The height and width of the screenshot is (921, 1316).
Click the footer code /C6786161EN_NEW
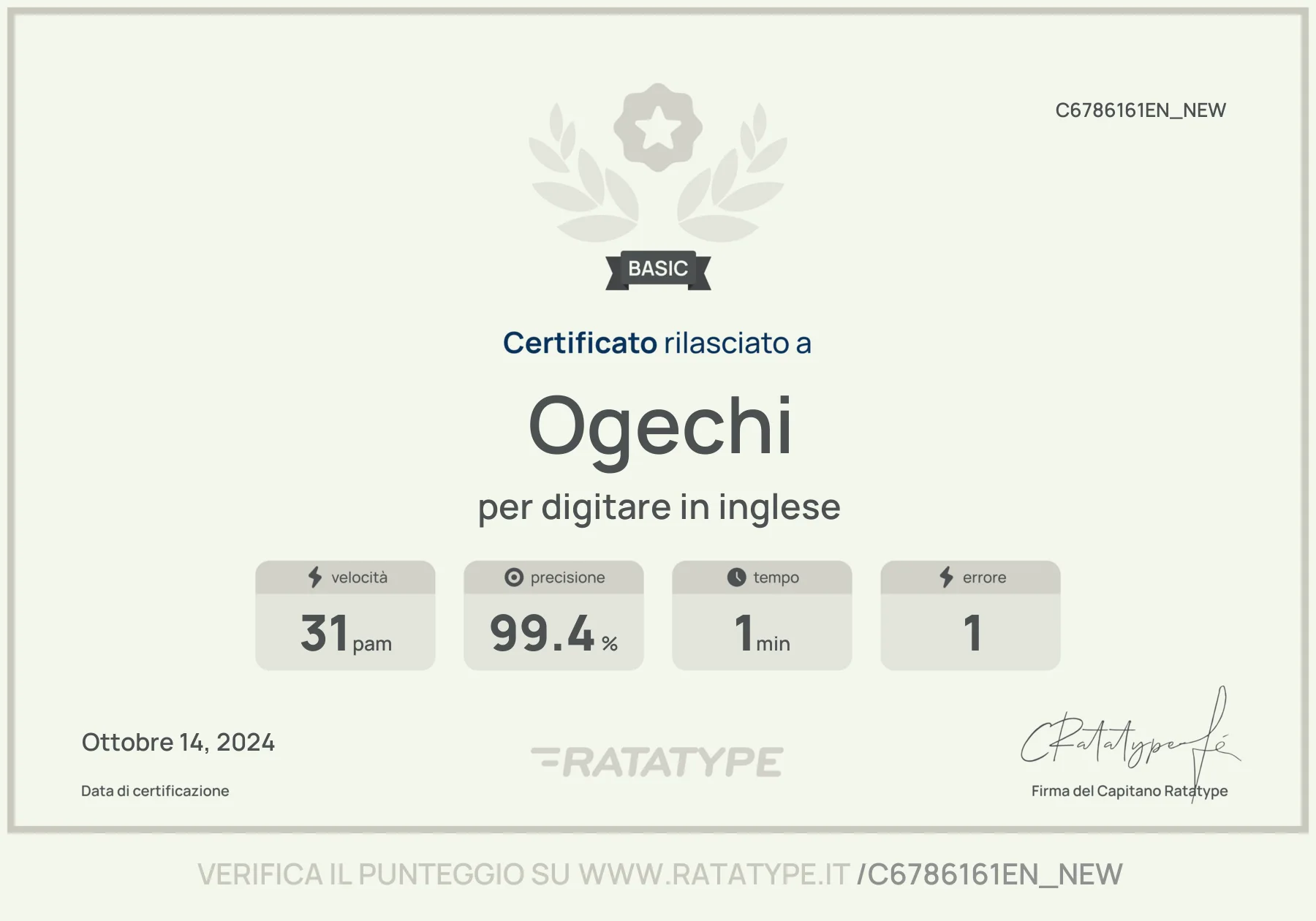989,875
